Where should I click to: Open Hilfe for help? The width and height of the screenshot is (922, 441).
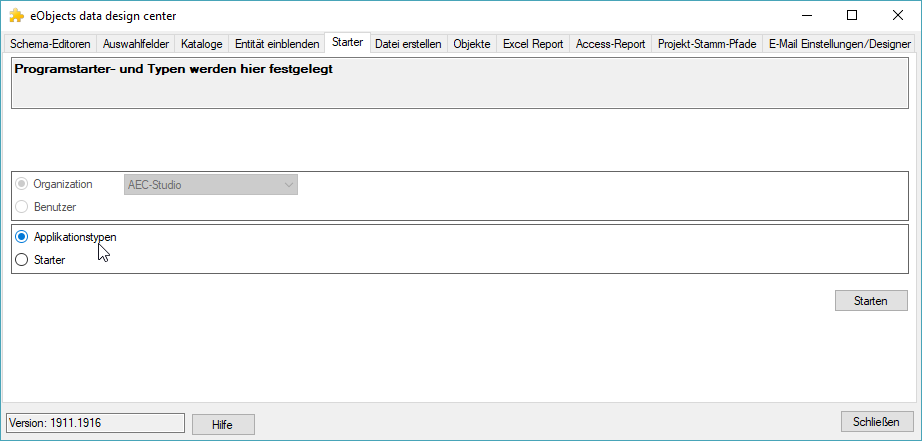point(223,425)
